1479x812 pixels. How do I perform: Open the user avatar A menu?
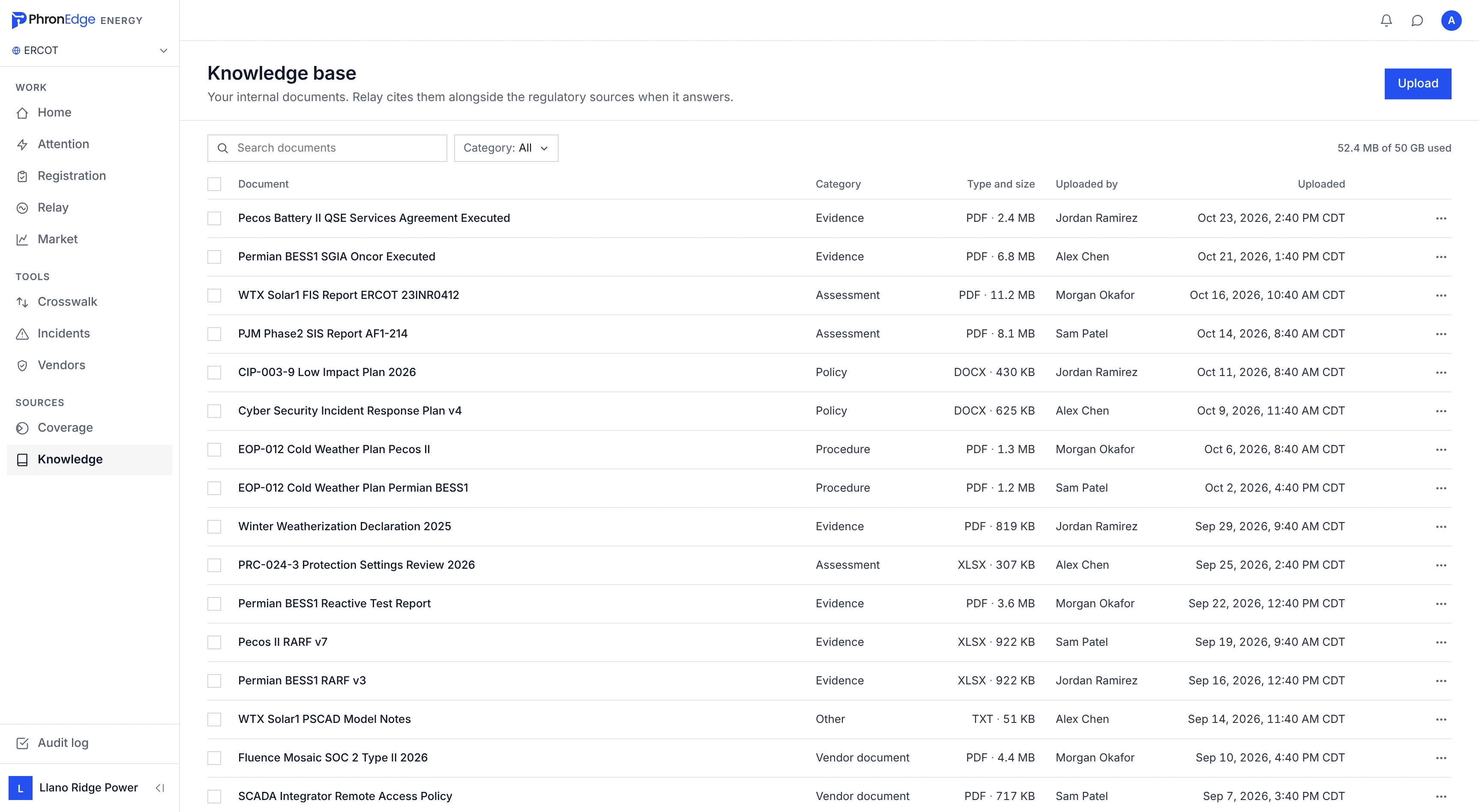pos(1451,21)
